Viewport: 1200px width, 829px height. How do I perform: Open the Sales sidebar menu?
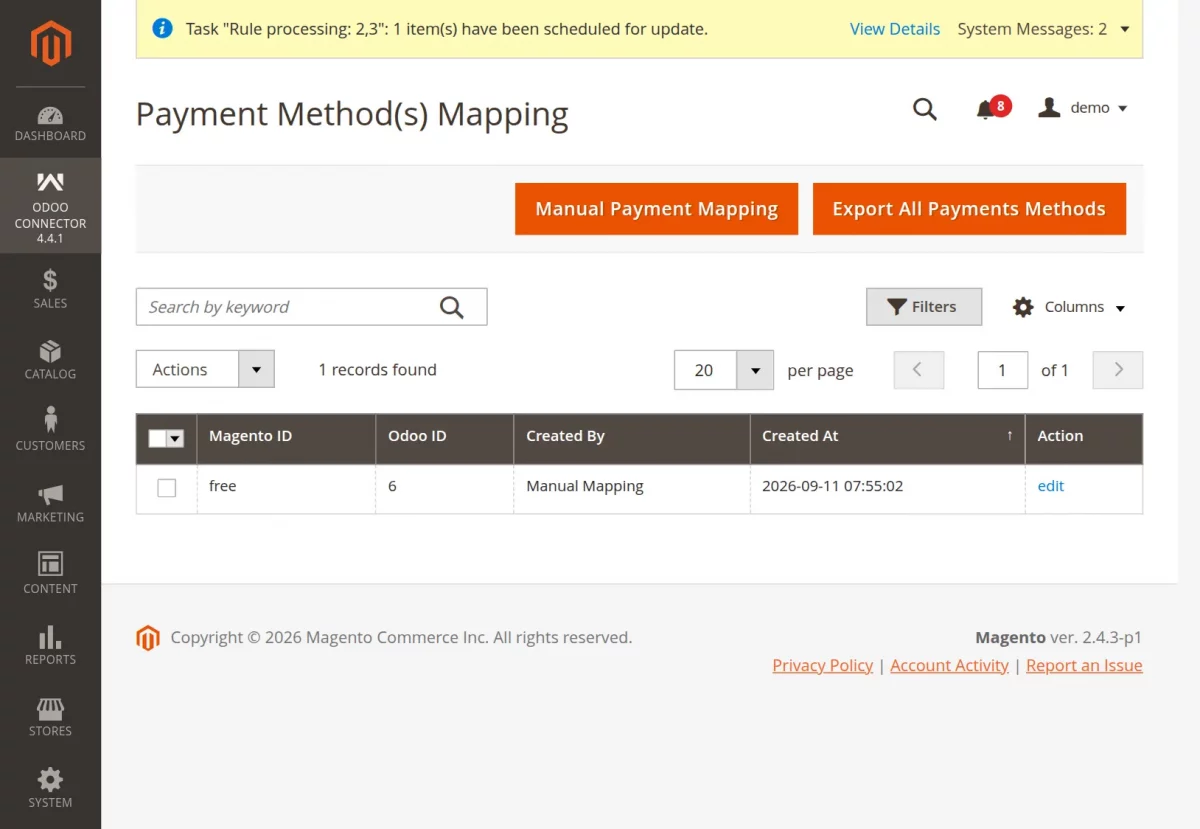point(50,289)
